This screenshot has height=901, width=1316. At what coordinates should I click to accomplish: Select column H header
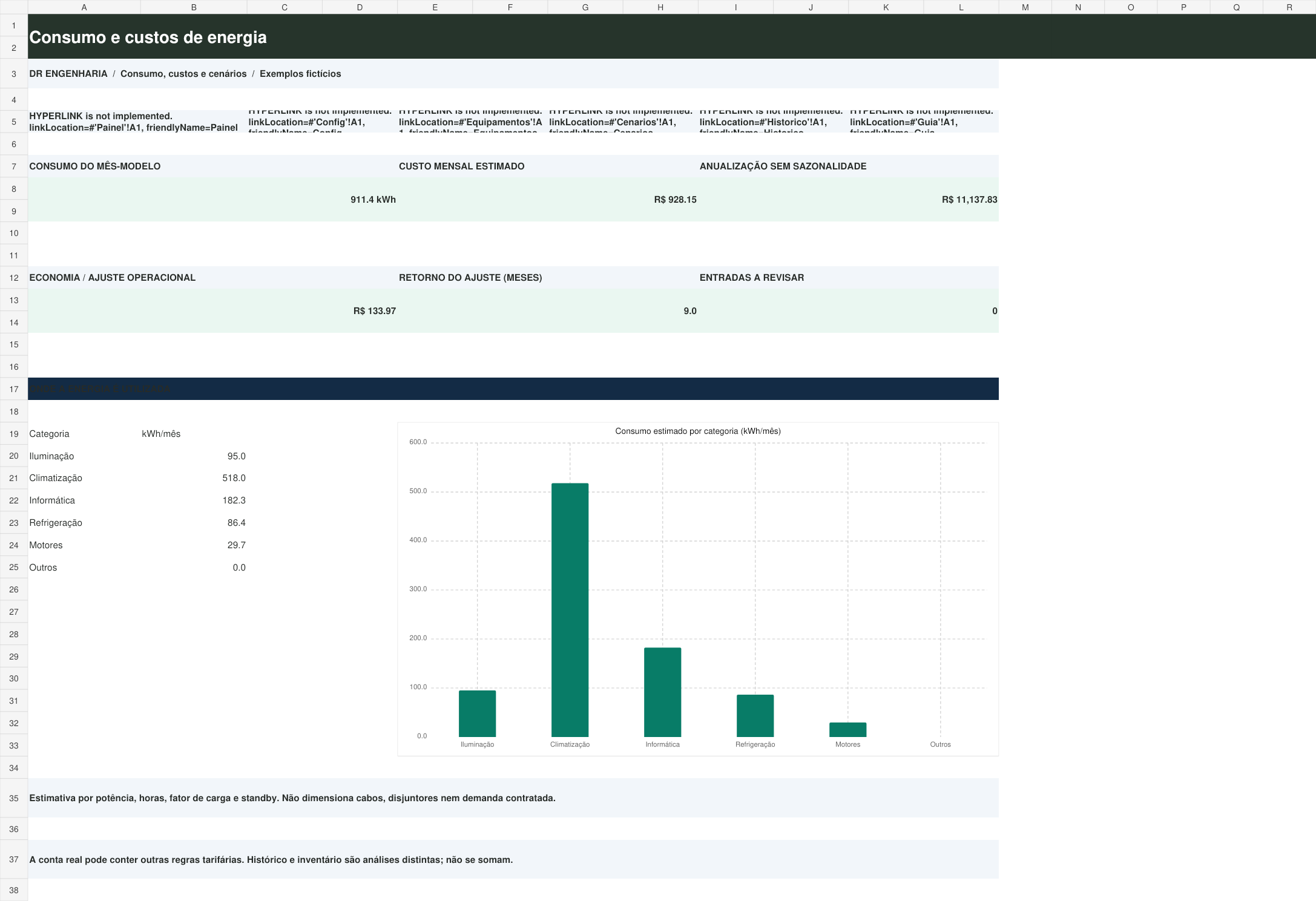click(x=660, y=7)
